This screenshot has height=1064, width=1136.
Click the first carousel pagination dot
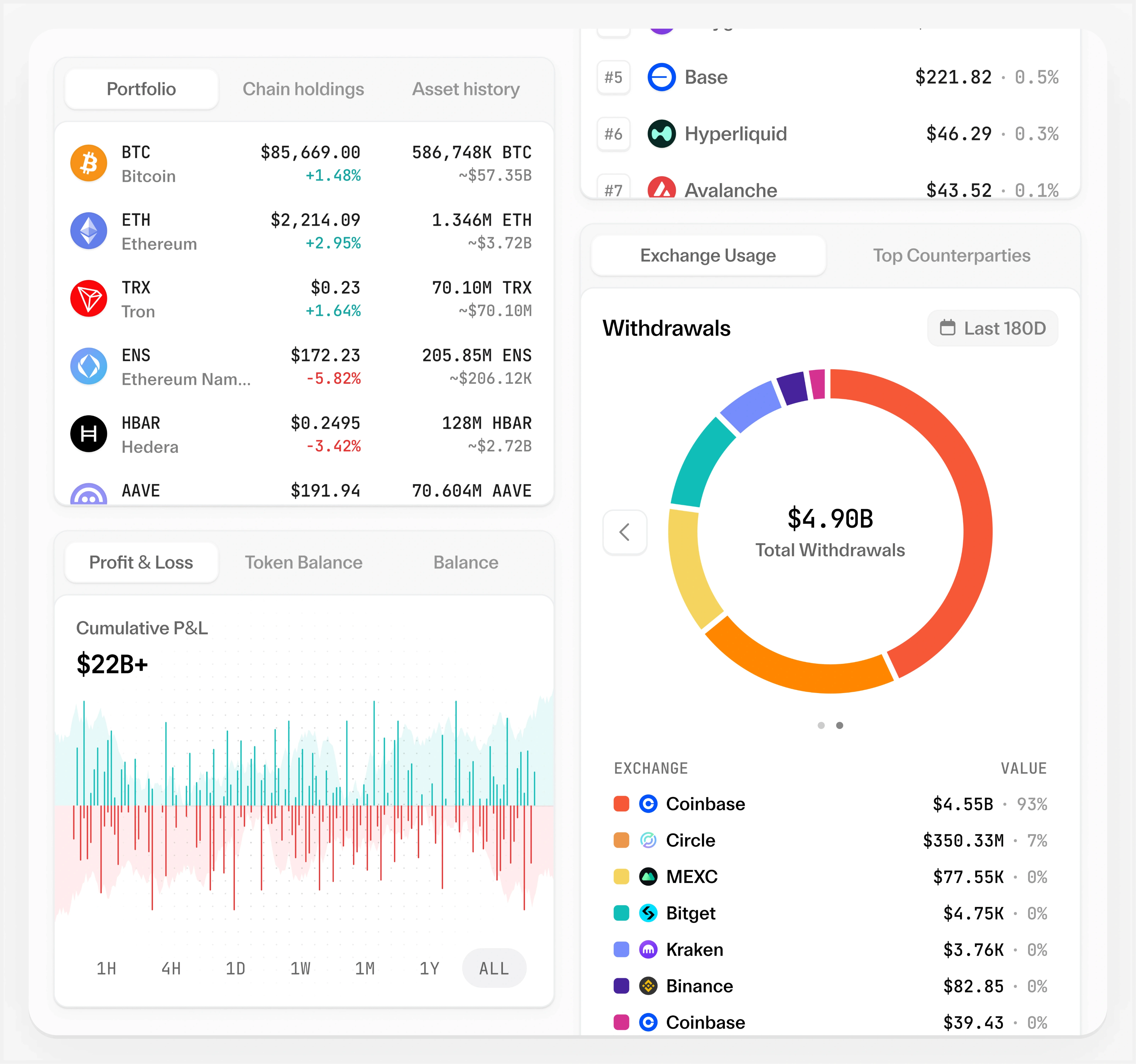click(821, 725)
